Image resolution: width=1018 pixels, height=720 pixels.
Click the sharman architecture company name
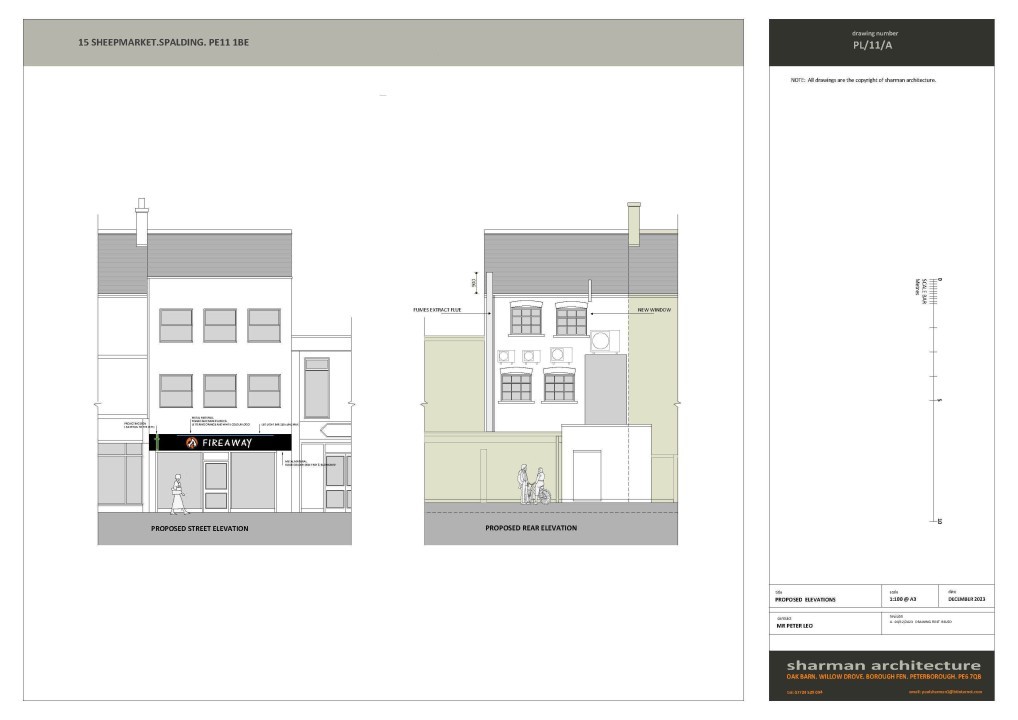[x=883, y=665]
